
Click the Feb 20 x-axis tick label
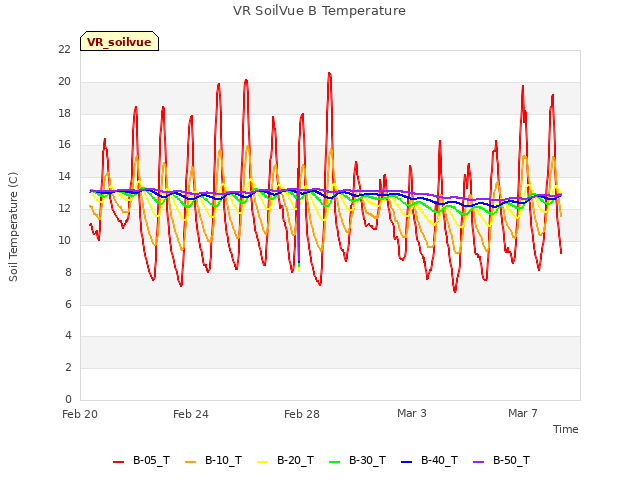[x=80, y=414]
